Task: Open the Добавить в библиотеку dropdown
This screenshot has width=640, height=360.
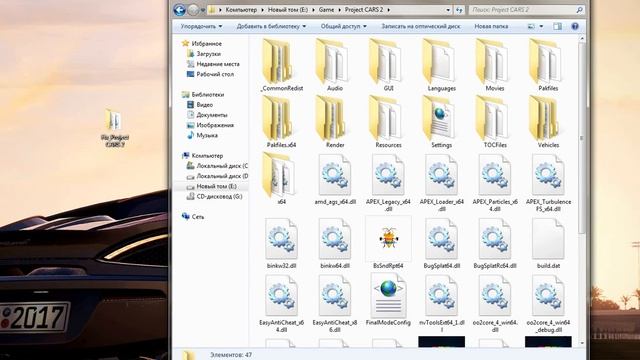Action: click(271, 26)
